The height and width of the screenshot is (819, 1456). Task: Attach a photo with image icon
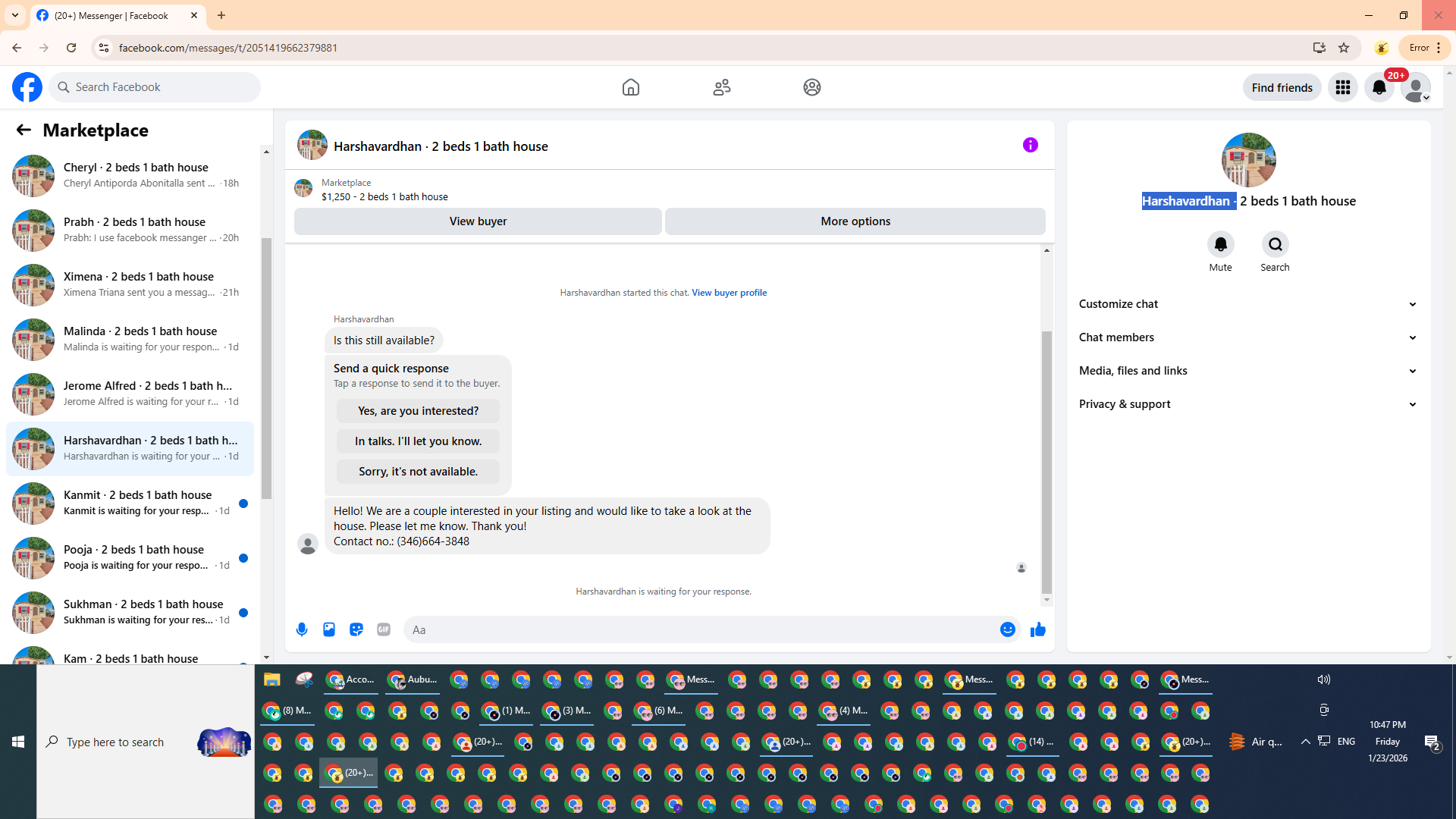click(329, 629)
